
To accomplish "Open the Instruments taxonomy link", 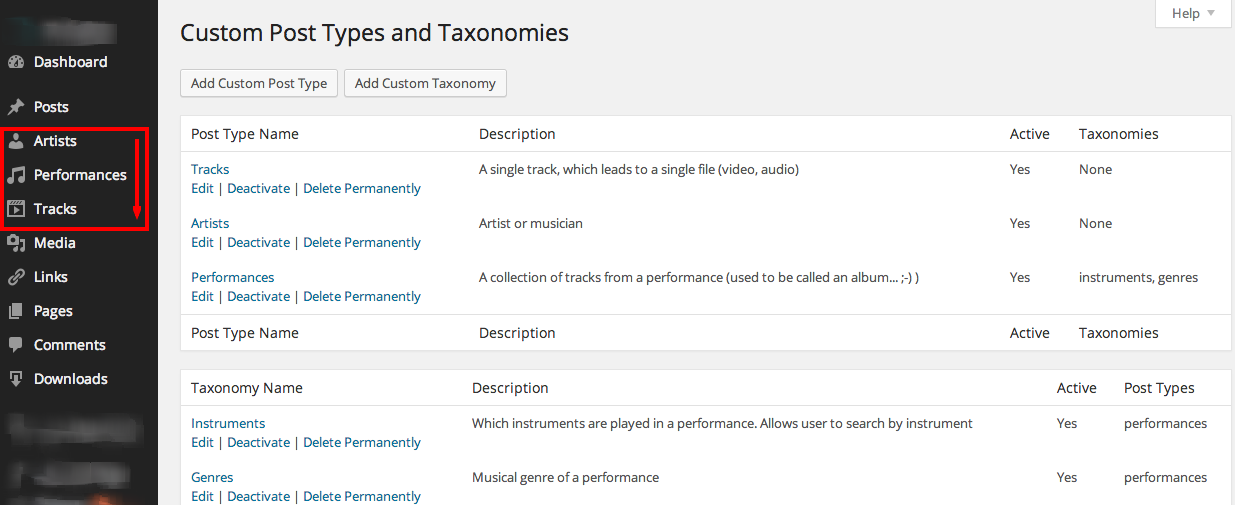I will tap(228, 423).
